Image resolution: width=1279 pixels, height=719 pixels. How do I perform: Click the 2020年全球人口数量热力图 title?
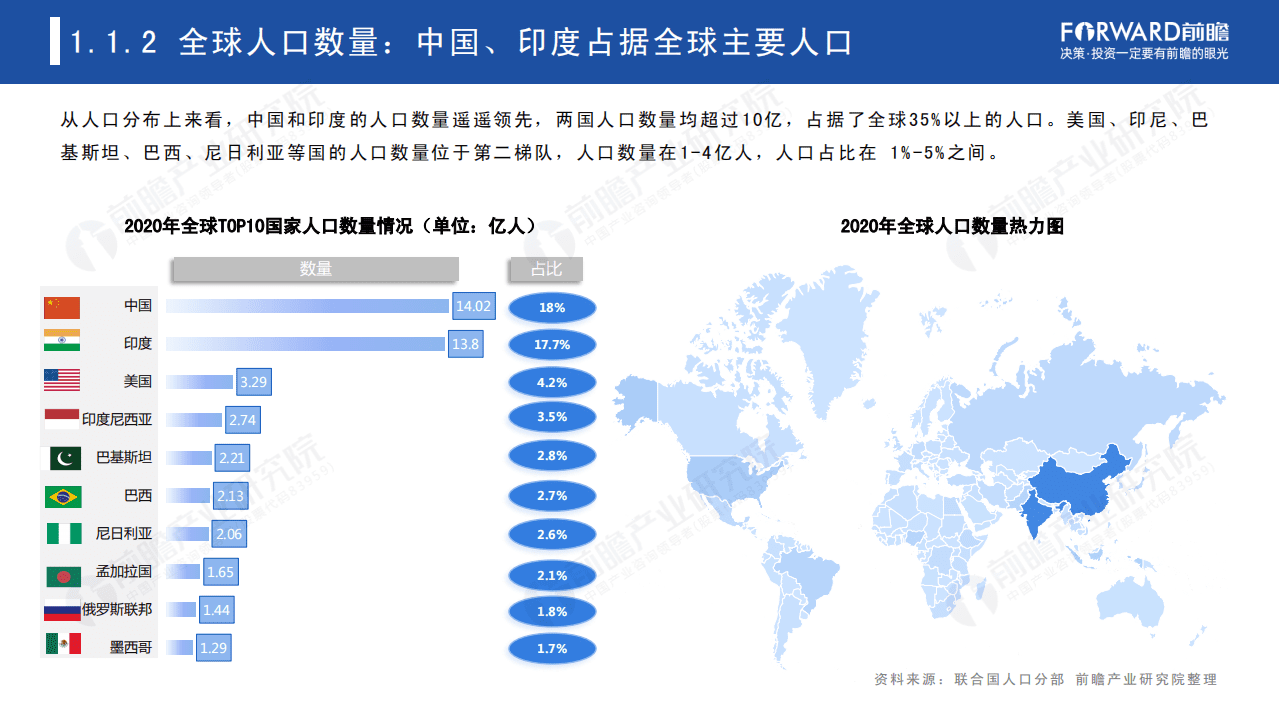[x=954, y=226]
